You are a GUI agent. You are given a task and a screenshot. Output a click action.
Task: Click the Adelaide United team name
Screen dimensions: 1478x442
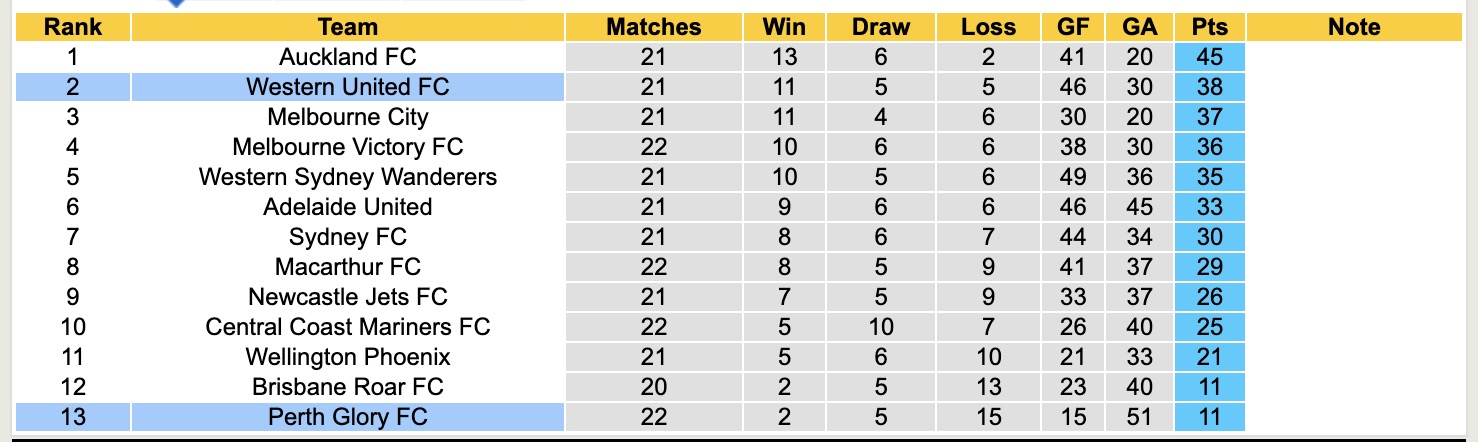tap(348, 207)
